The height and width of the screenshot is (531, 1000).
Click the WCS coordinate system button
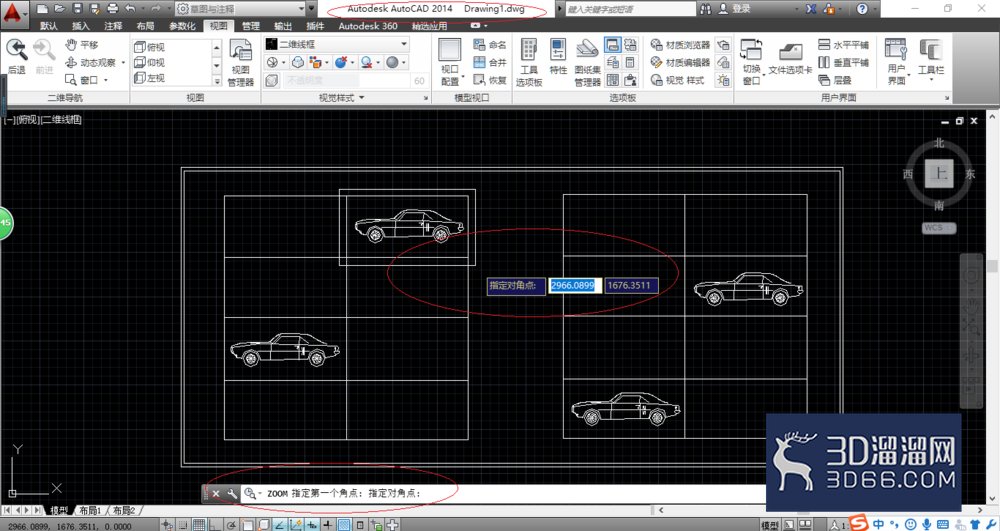(938, 228)
